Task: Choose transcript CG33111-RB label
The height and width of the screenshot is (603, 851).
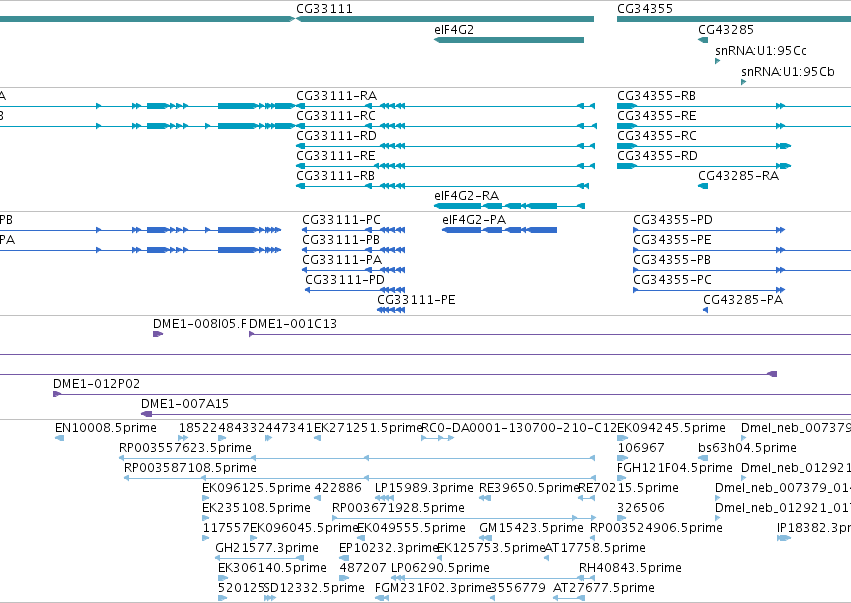Action: pos(335,176)
